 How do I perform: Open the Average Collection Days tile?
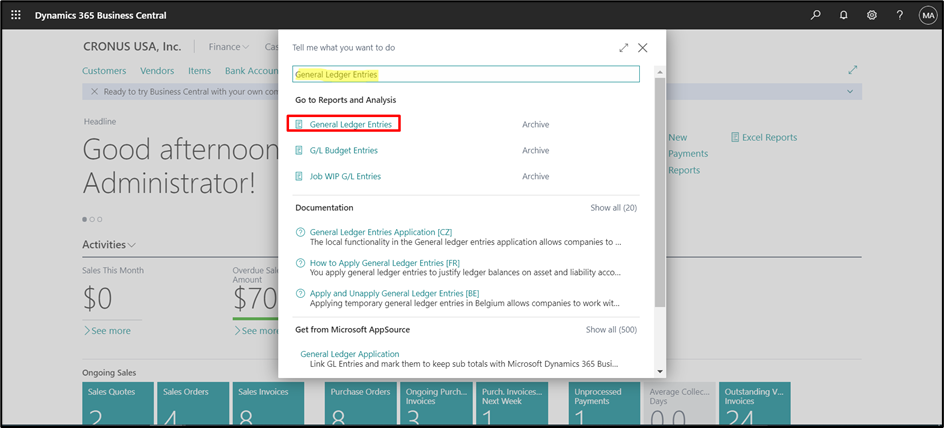tap(680, 405)
